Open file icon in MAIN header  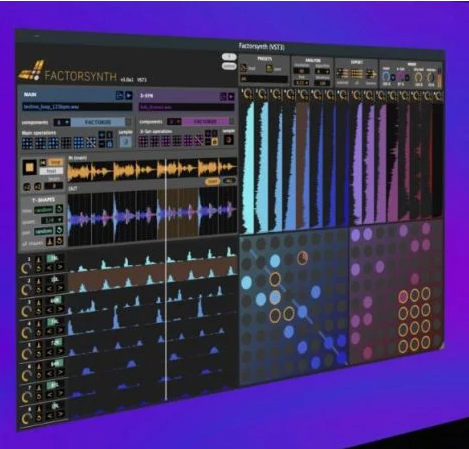coord(120,96)
